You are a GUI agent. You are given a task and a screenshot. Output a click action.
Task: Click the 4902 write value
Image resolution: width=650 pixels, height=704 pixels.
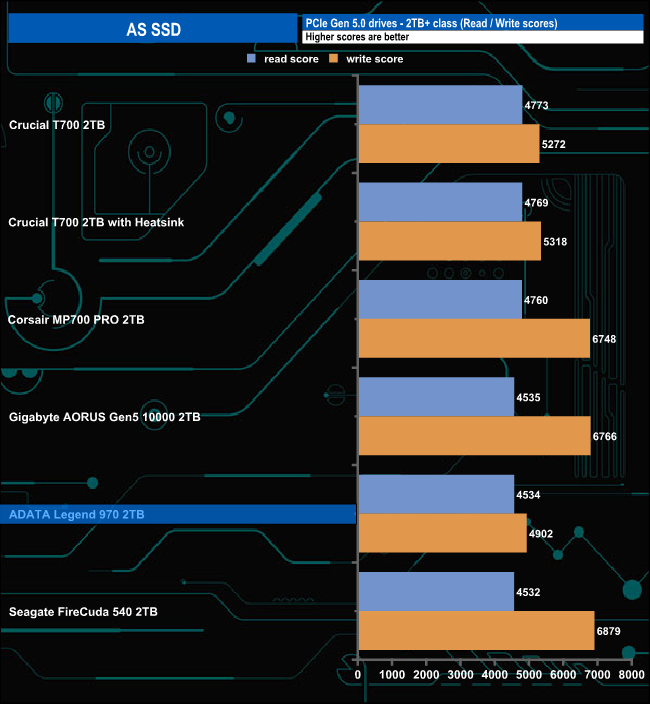point(541,534)
